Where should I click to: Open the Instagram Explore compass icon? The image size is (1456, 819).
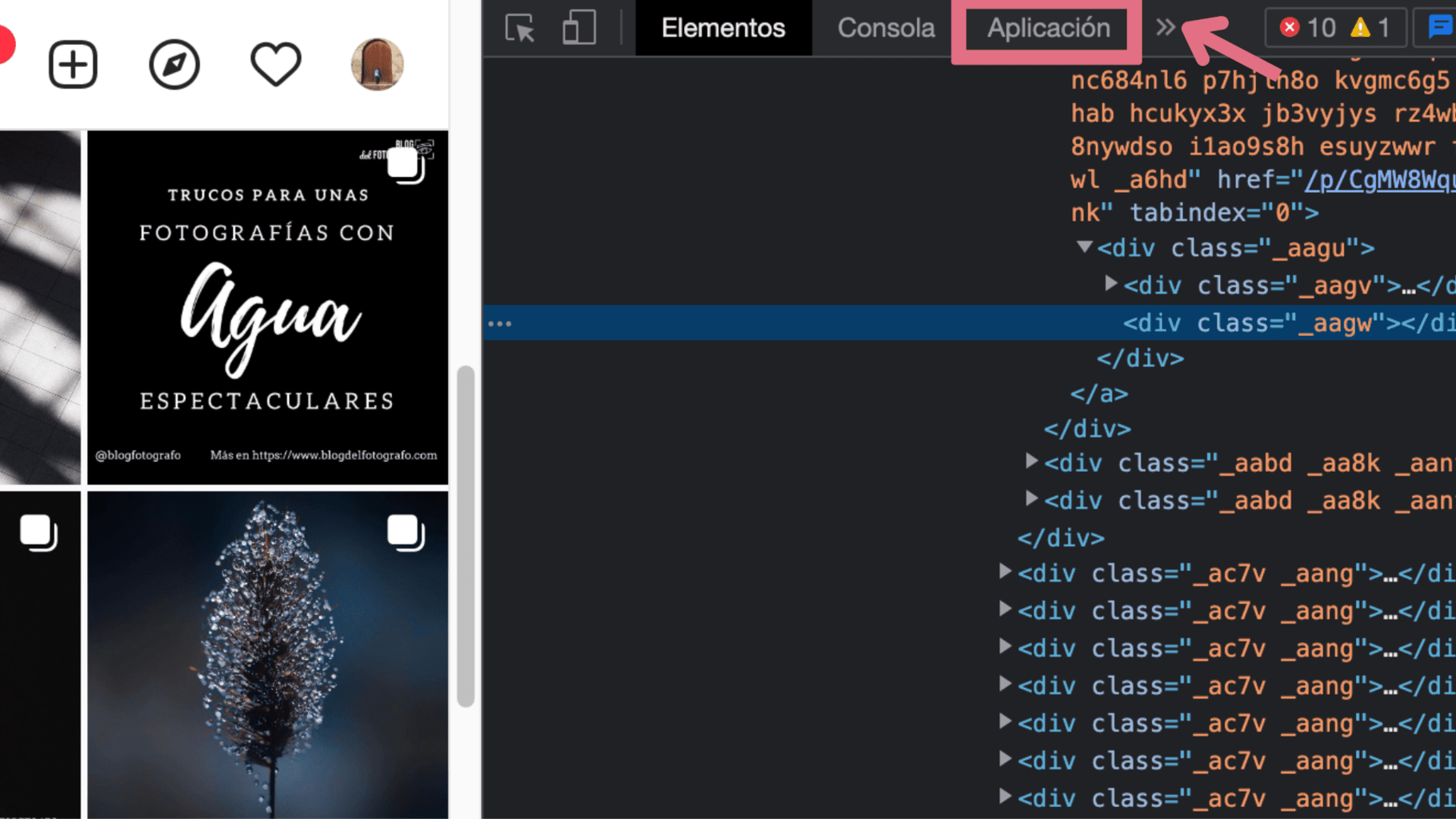coord(174,64)
